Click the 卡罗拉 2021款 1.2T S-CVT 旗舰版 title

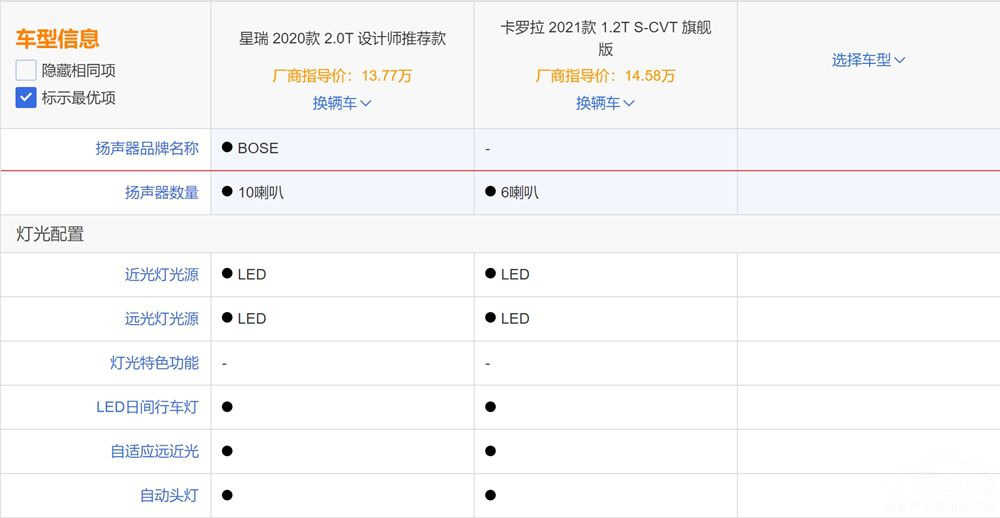[605, 39]
